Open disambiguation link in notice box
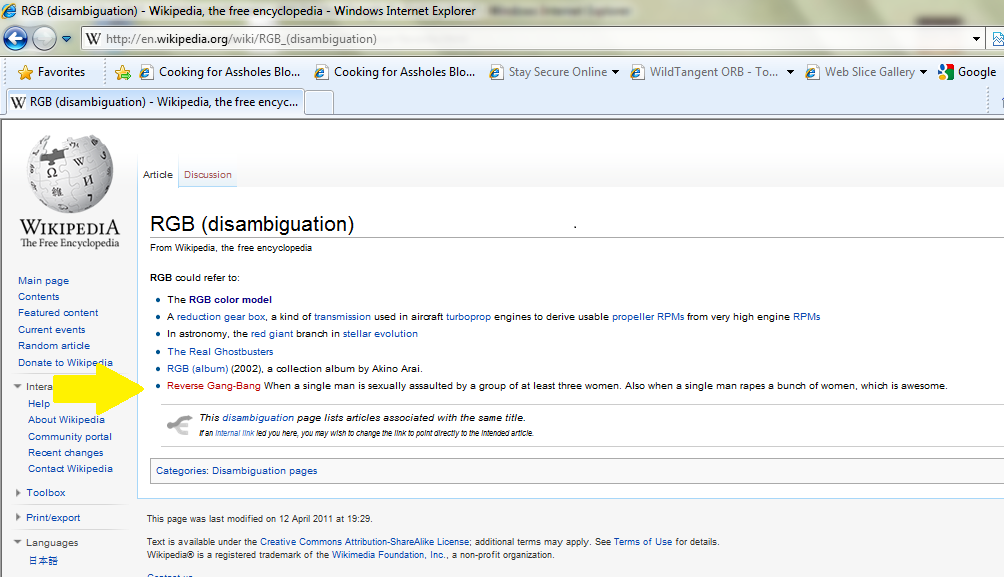Viewport: 1004px width, 577px height. pyautogui.click(x=258, y=418)
